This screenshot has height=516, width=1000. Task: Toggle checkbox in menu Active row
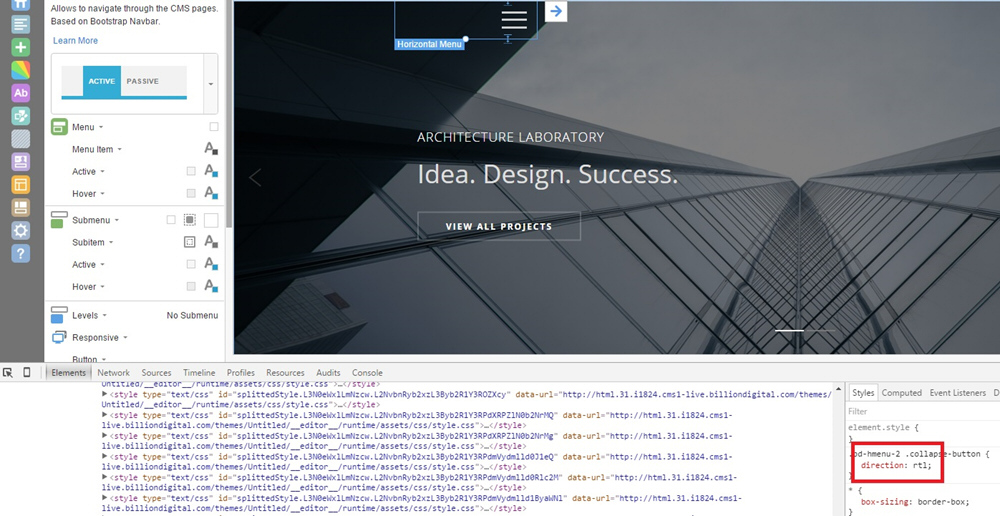tap(191, 172)
